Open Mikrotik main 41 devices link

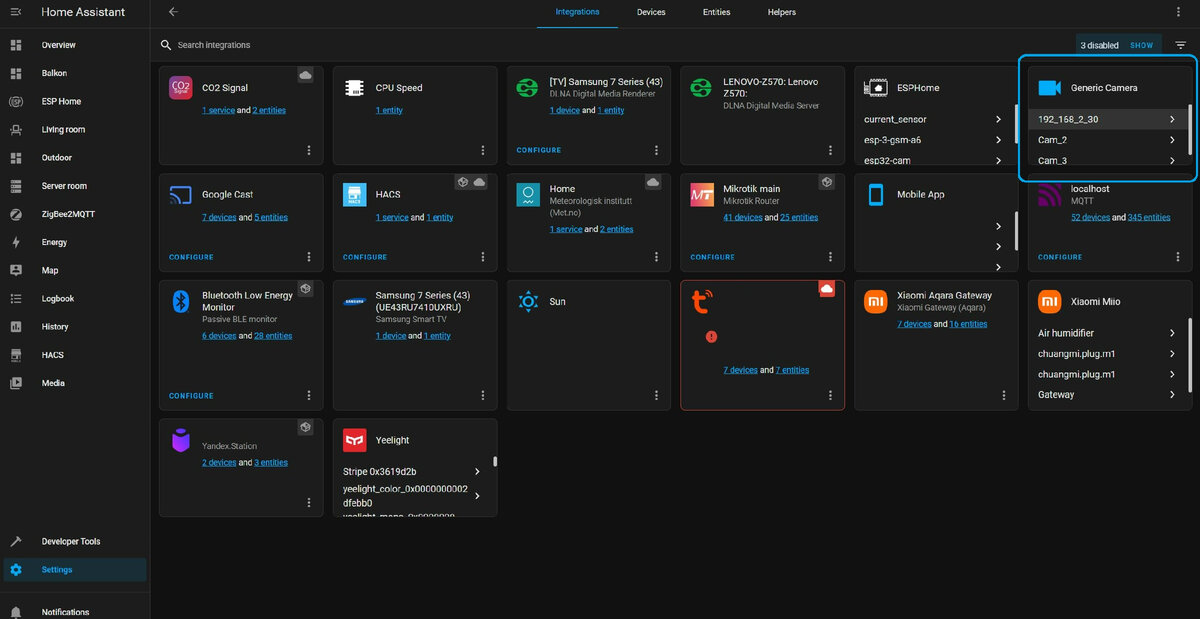[743, 217]
